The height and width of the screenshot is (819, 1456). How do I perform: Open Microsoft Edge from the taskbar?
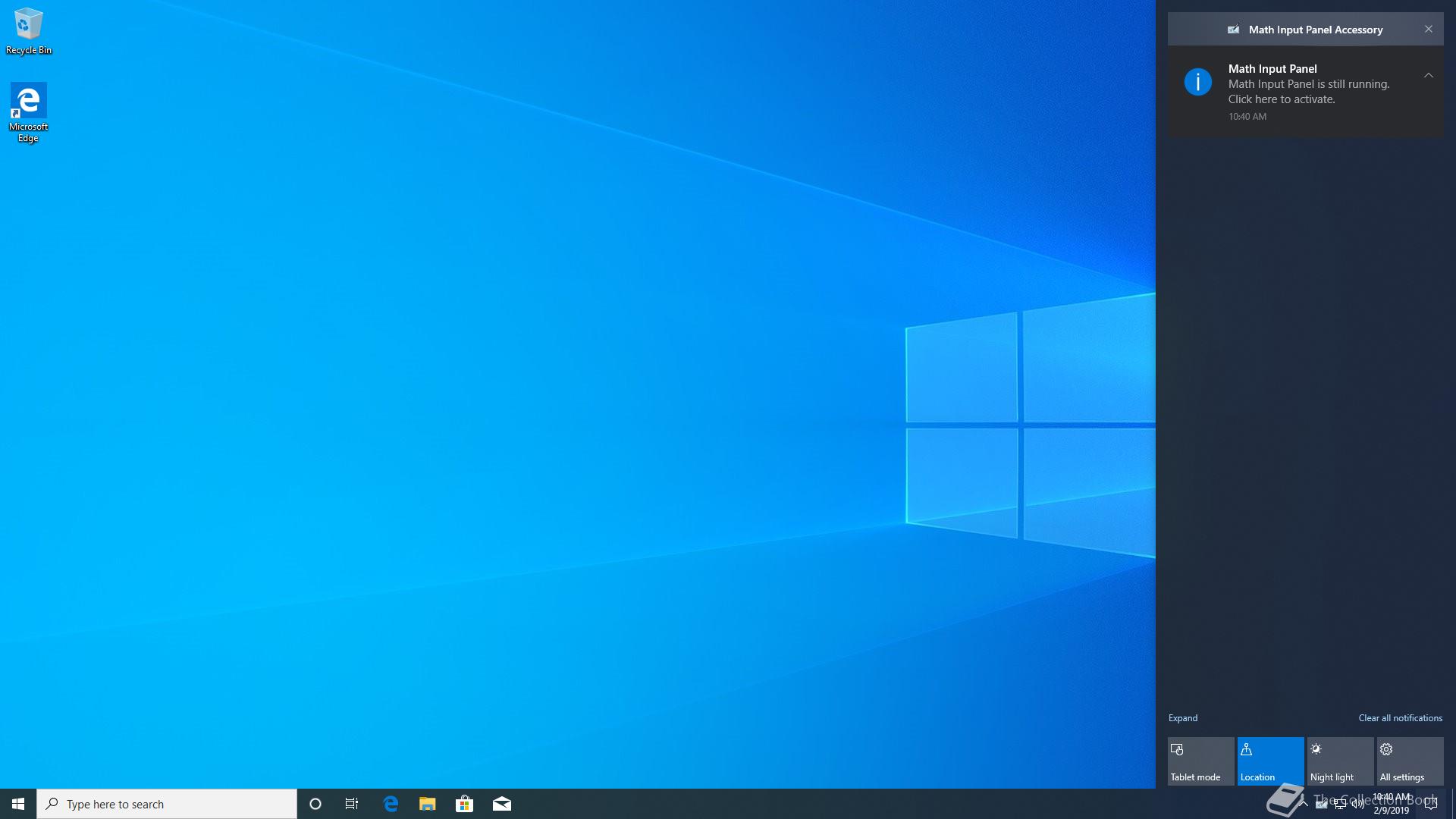pyautogui.click(x=391, y=804)
